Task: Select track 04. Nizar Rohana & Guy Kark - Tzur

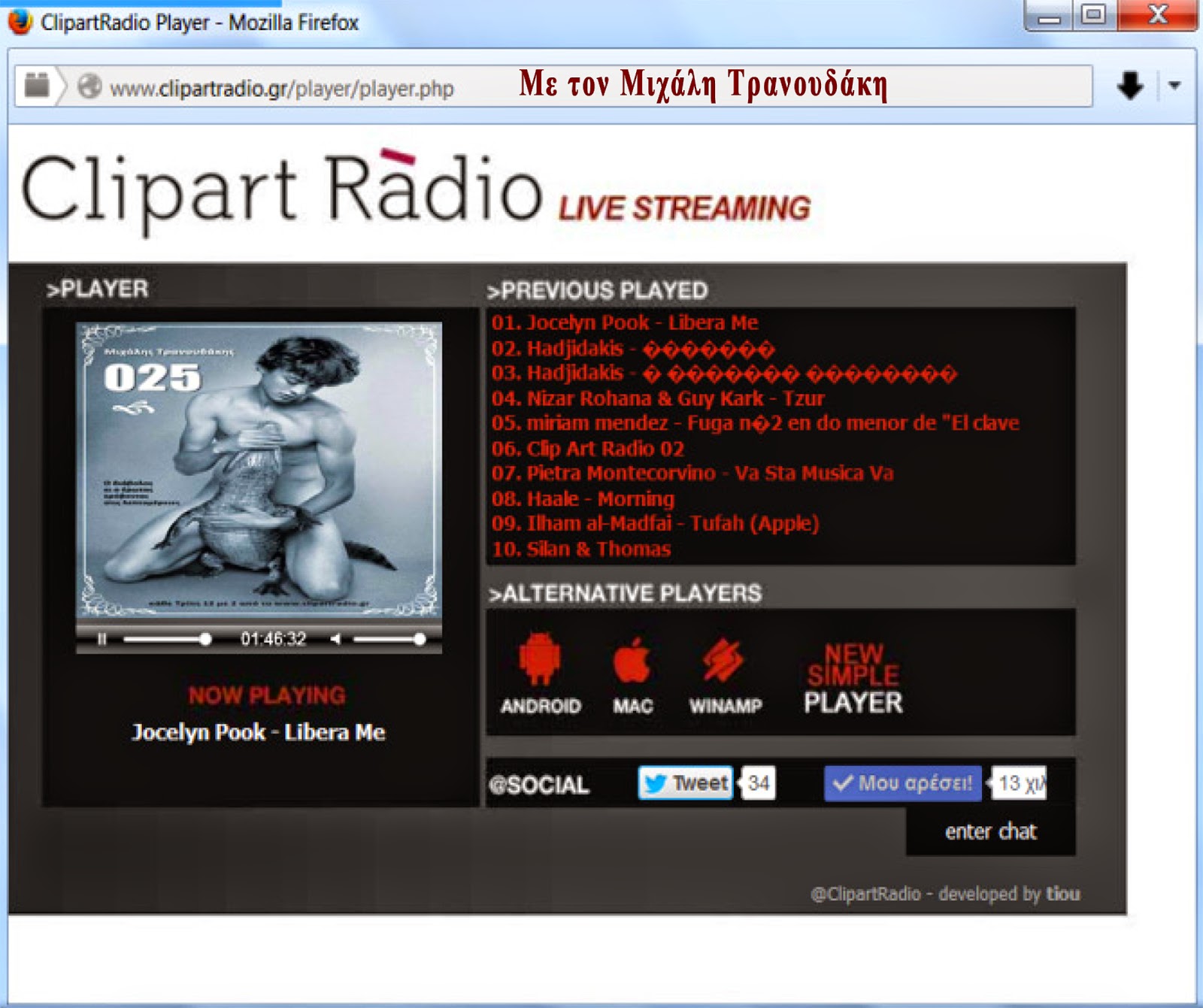Action: pyautogui.click(x=658, y=398)
